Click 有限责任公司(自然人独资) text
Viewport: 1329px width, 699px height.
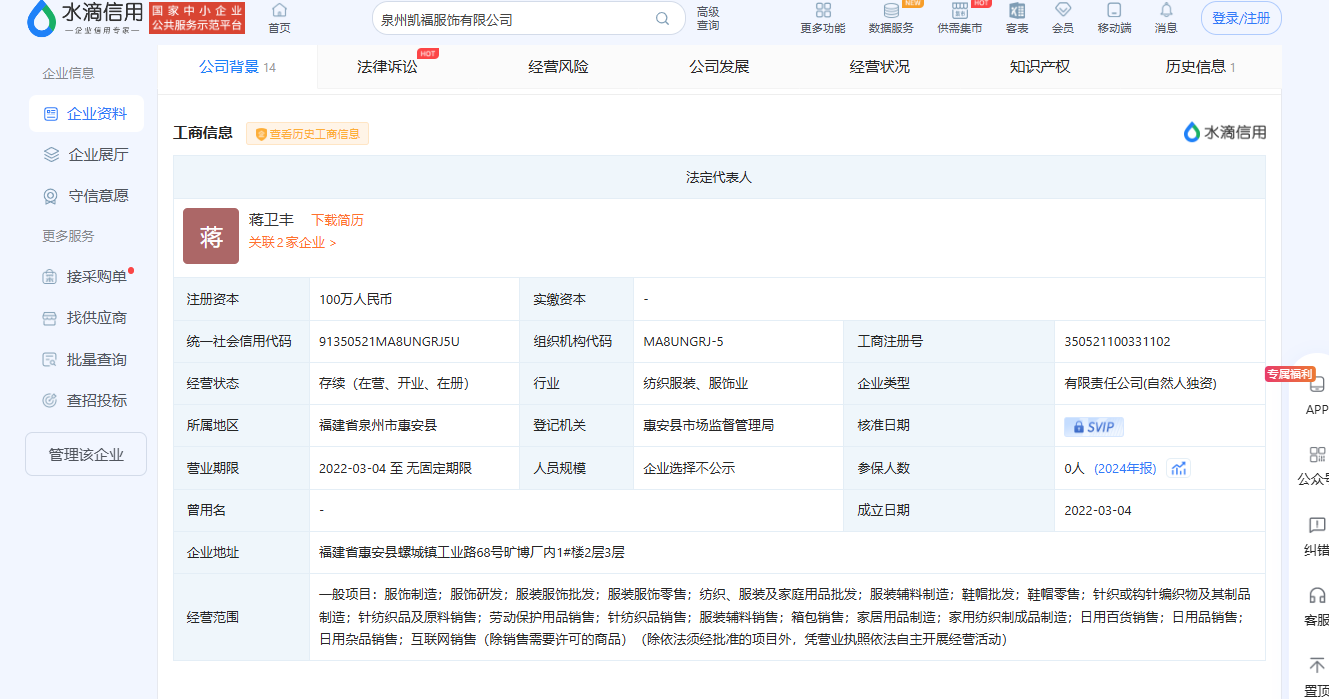[x=1140, y=384]
